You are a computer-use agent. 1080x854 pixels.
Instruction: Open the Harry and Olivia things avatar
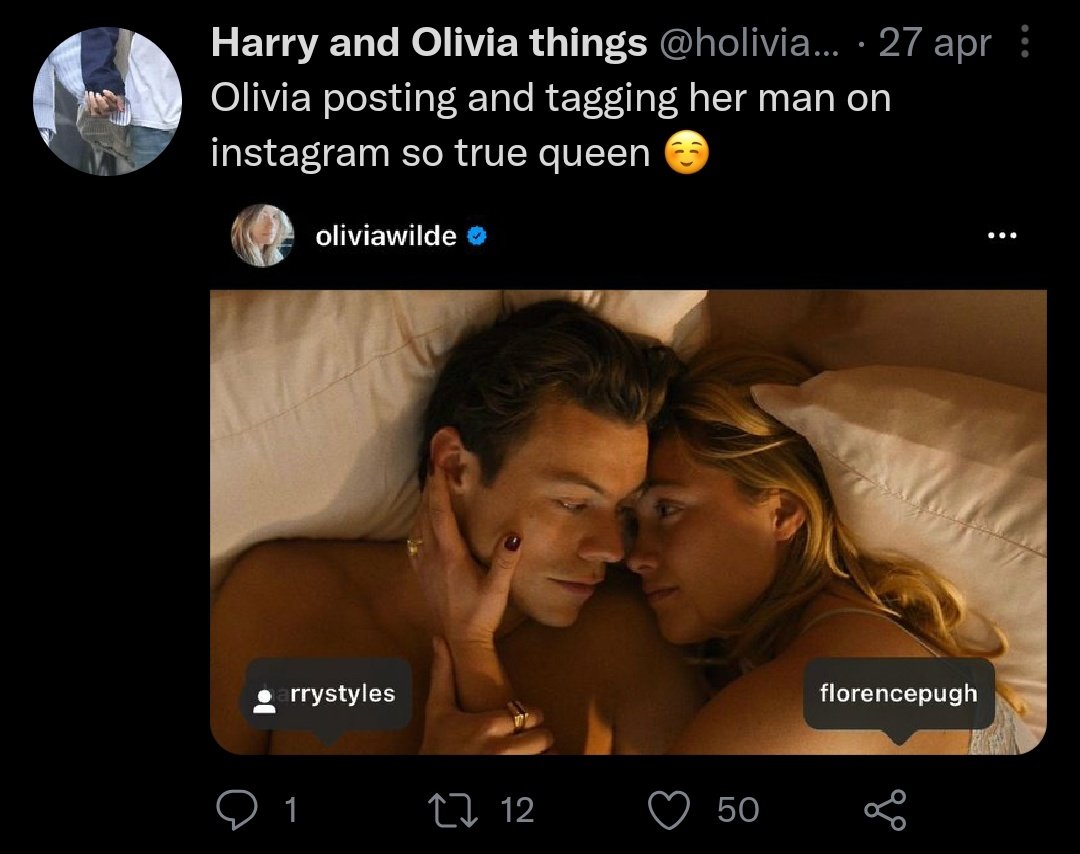107,101
